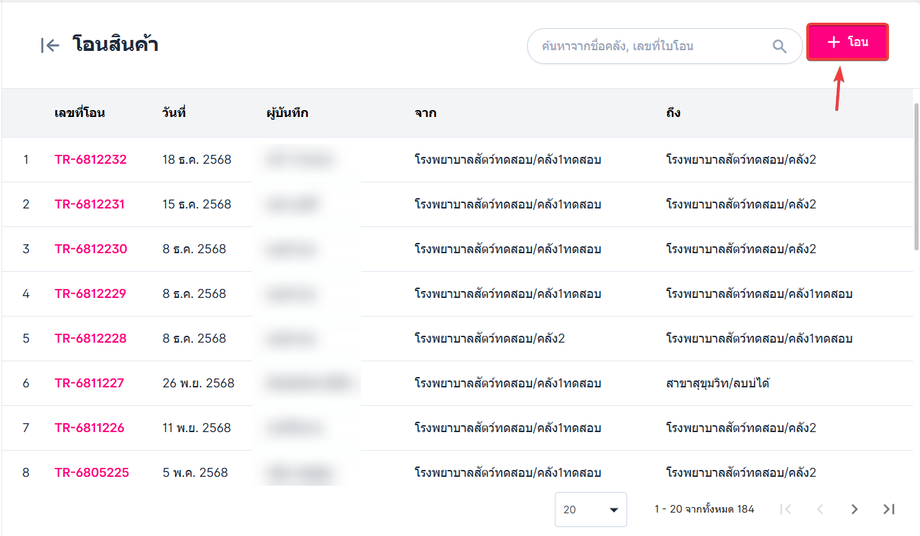Click destination คลัง1ทดสอบ in row TR-6812229
The image size is (920, 536).
pyautogui.click(x=759, y=293)
